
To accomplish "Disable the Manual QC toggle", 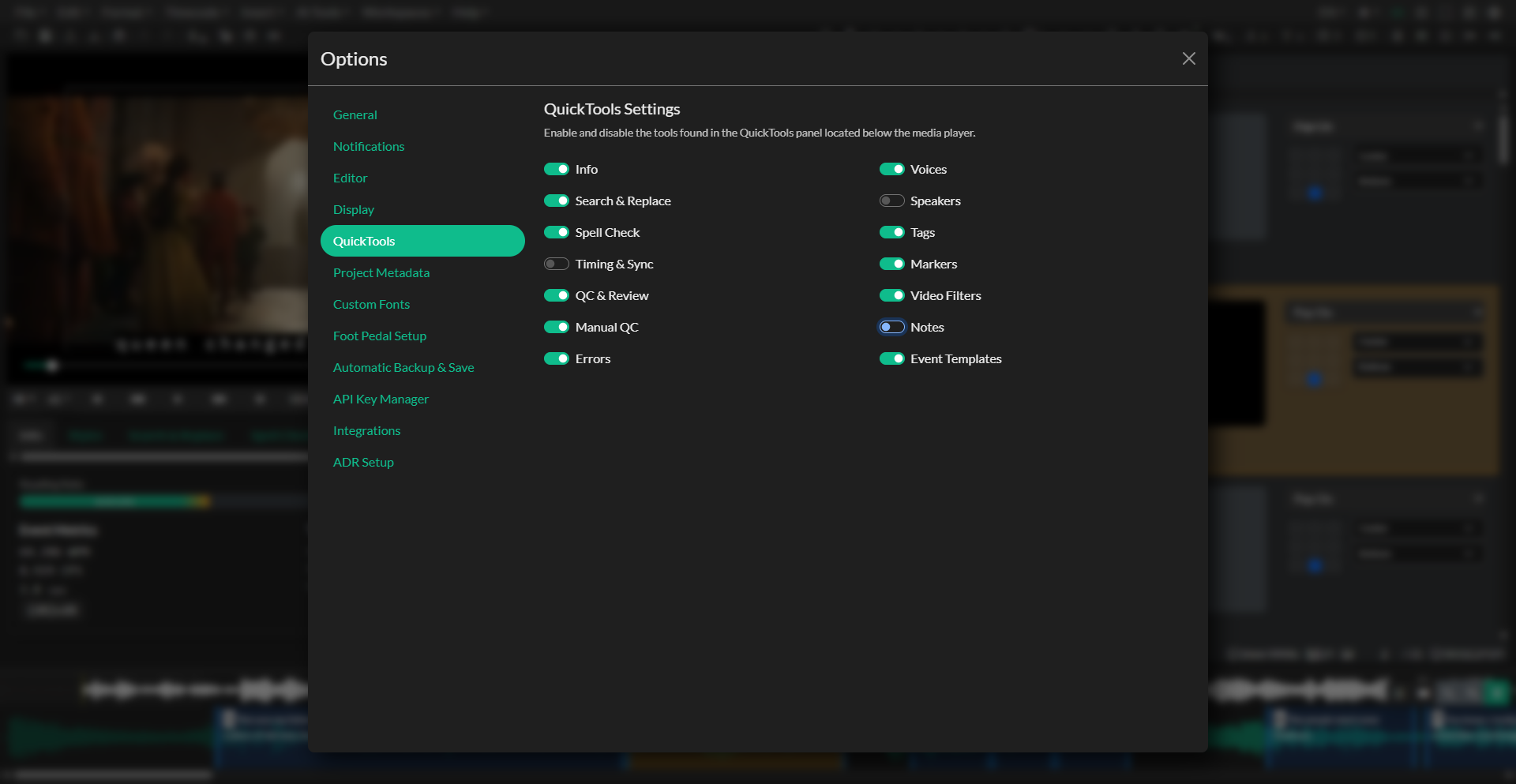I will [x=557, y=327].
